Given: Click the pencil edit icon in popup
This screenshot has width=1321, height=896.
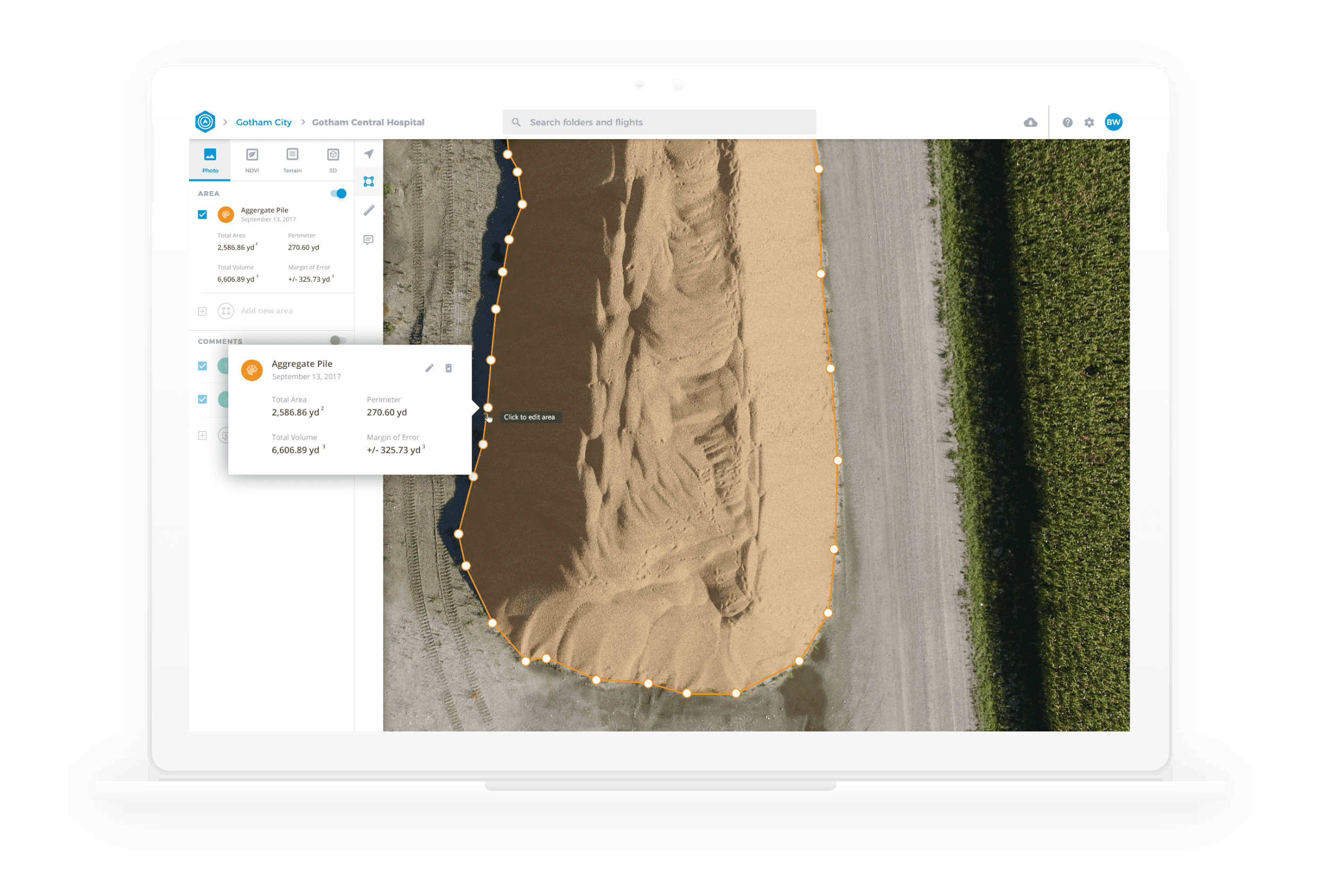Looking at the screenshot, I should tap(429, 368).
